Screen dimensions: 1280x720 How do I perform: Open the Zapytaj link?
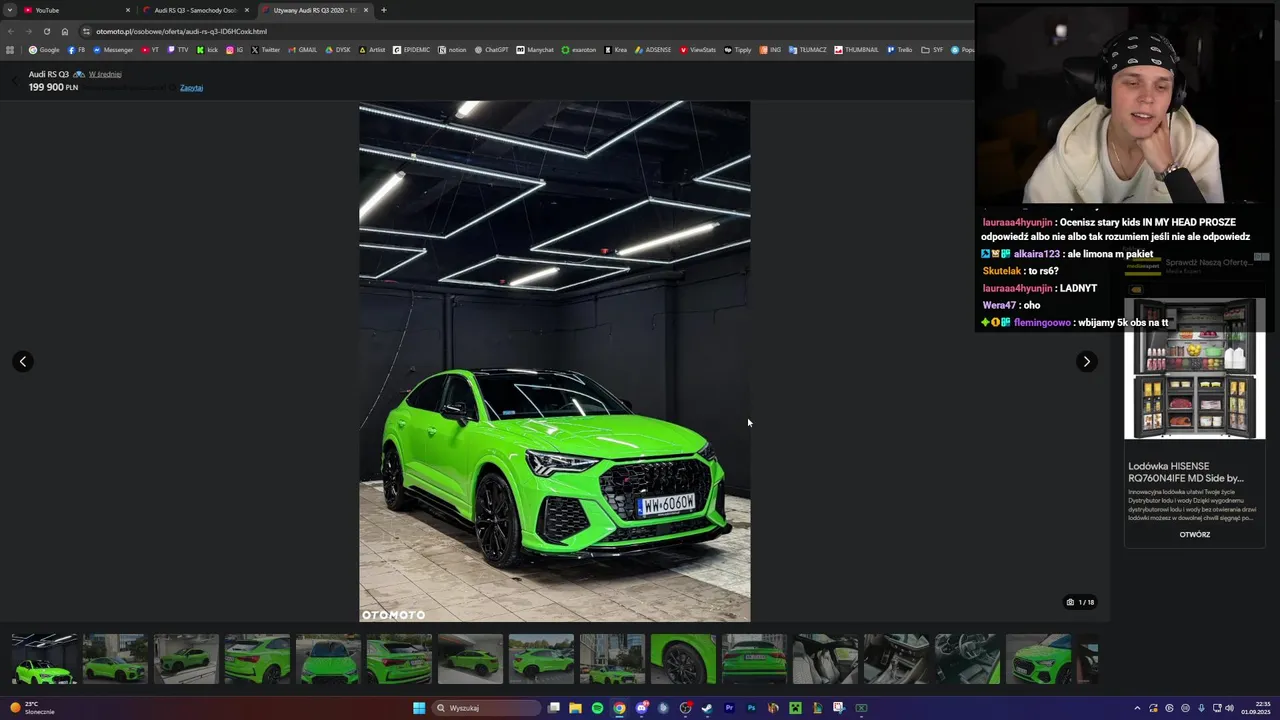tap(191, 88)
